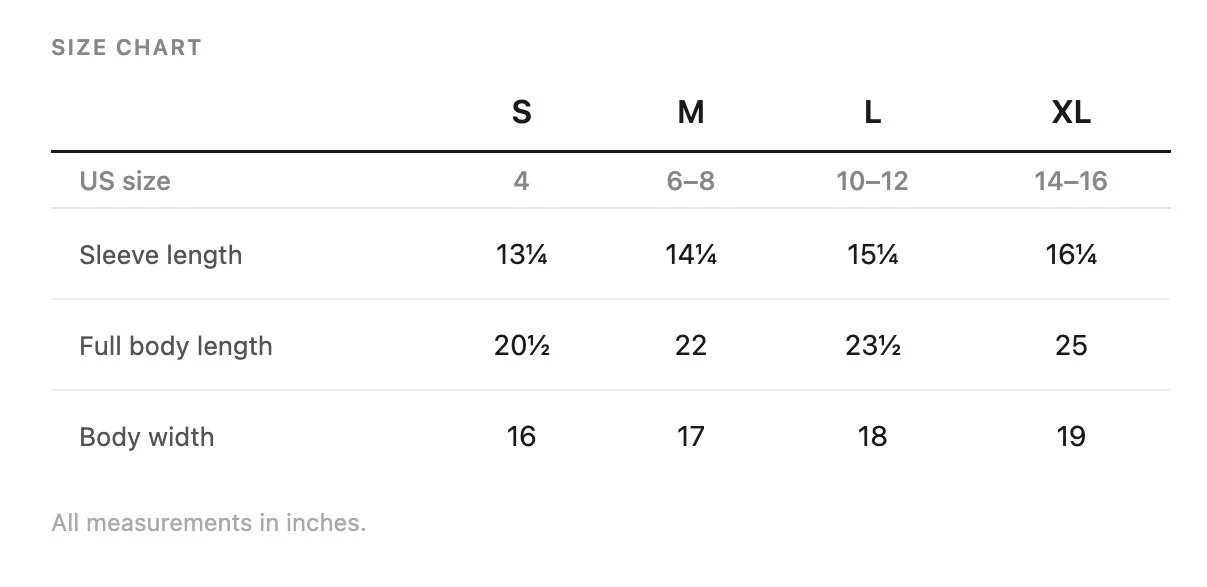
Task: Select the L size column header
Action: click(x=872, y=113)
